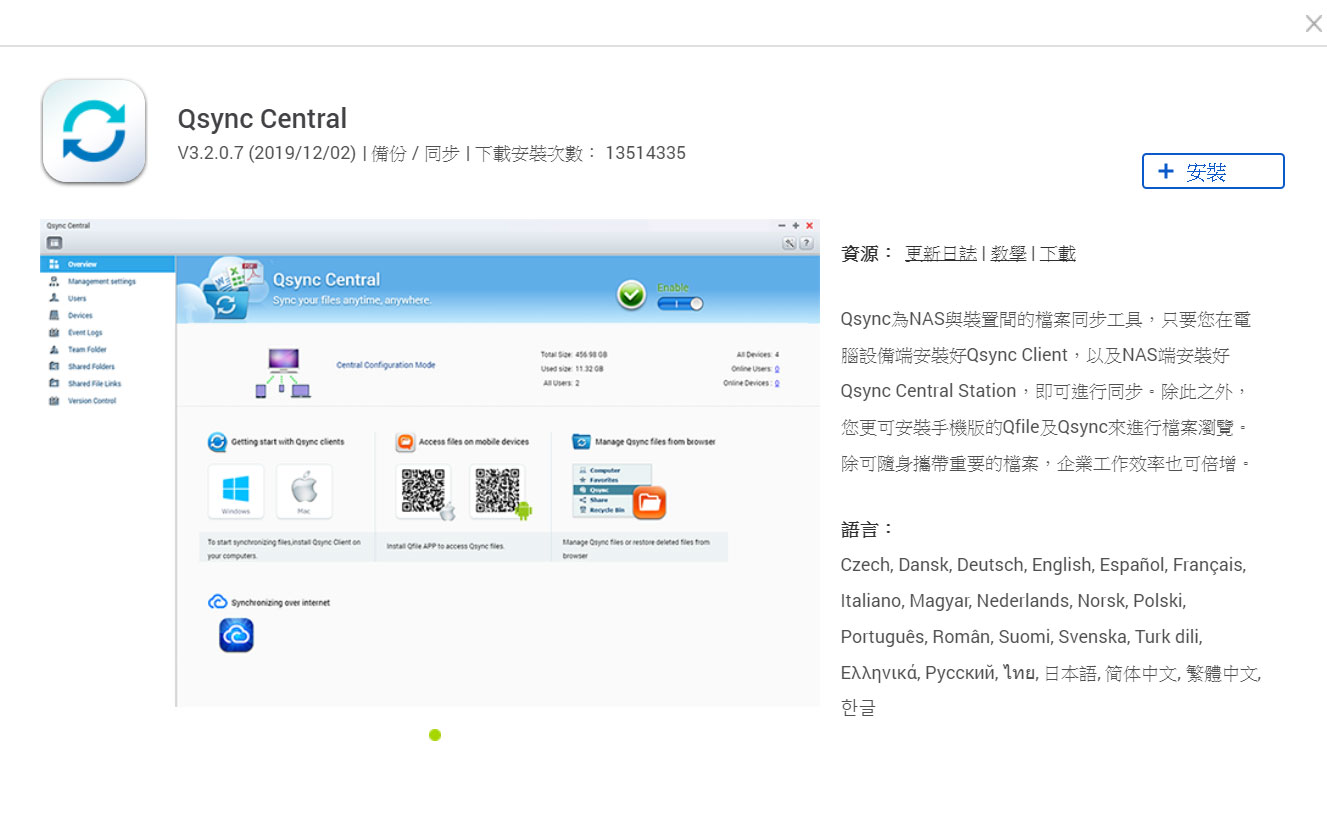Image resolution: width=1327 pixels, height=818 pixels.
Task: Select Overview in the sidebar
Action: coord(82,264)
